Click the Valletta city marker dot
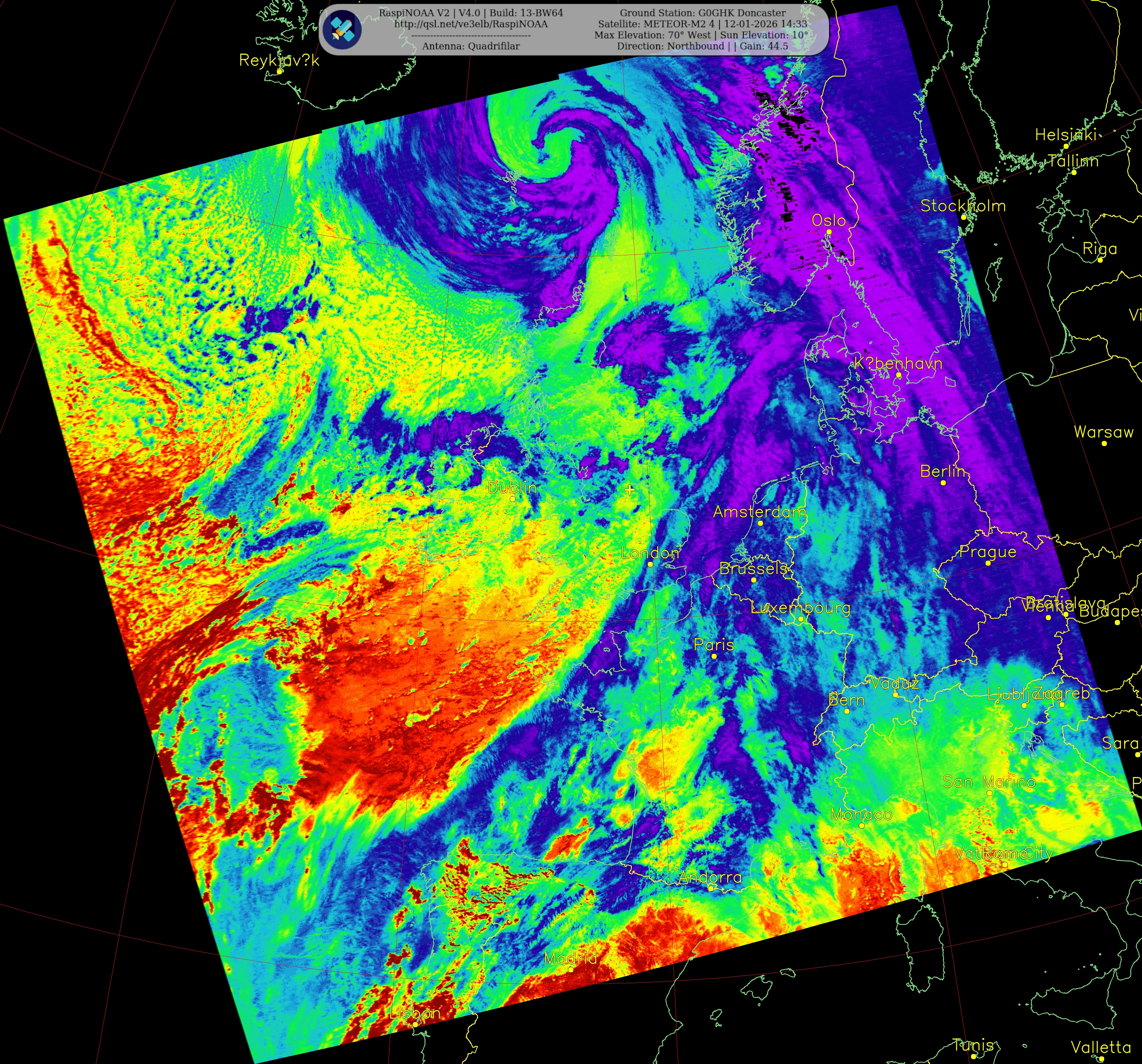This screenshot has height=1064, width=1142. click(x=1102, y=1059)
